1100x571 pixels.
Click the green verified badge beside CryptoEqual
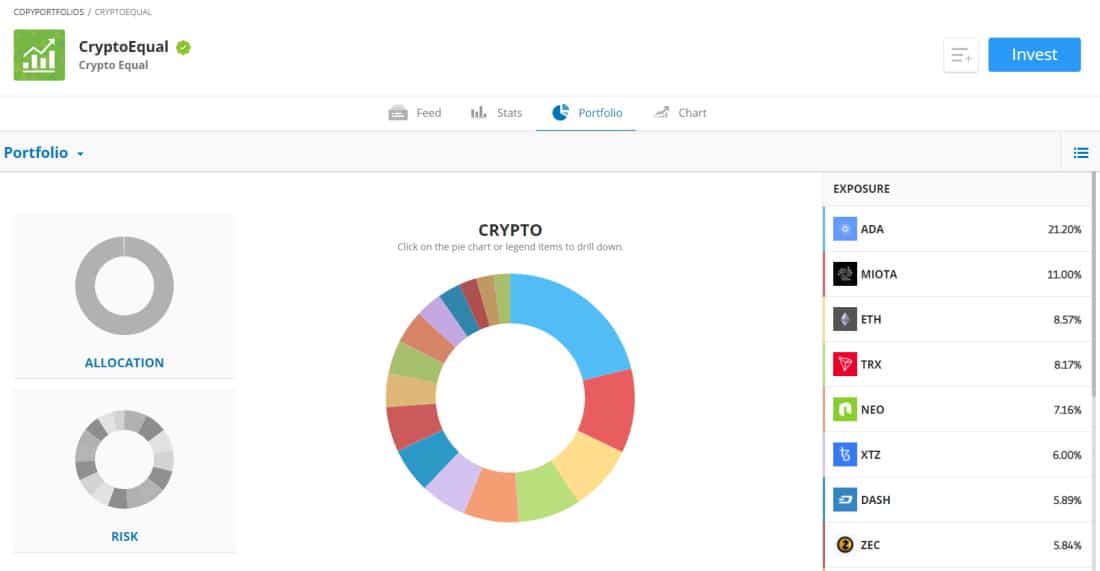point(183,47)
